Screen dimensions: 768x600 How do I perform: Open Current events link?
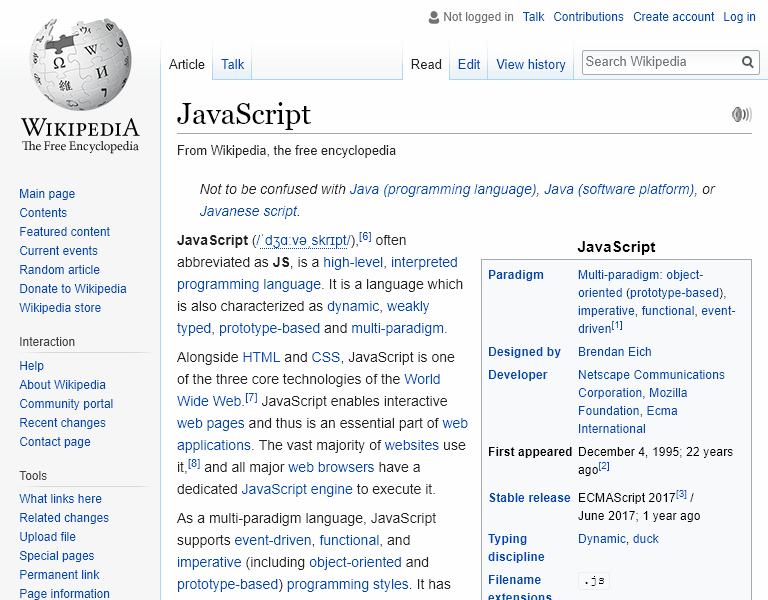coord(58,251)
